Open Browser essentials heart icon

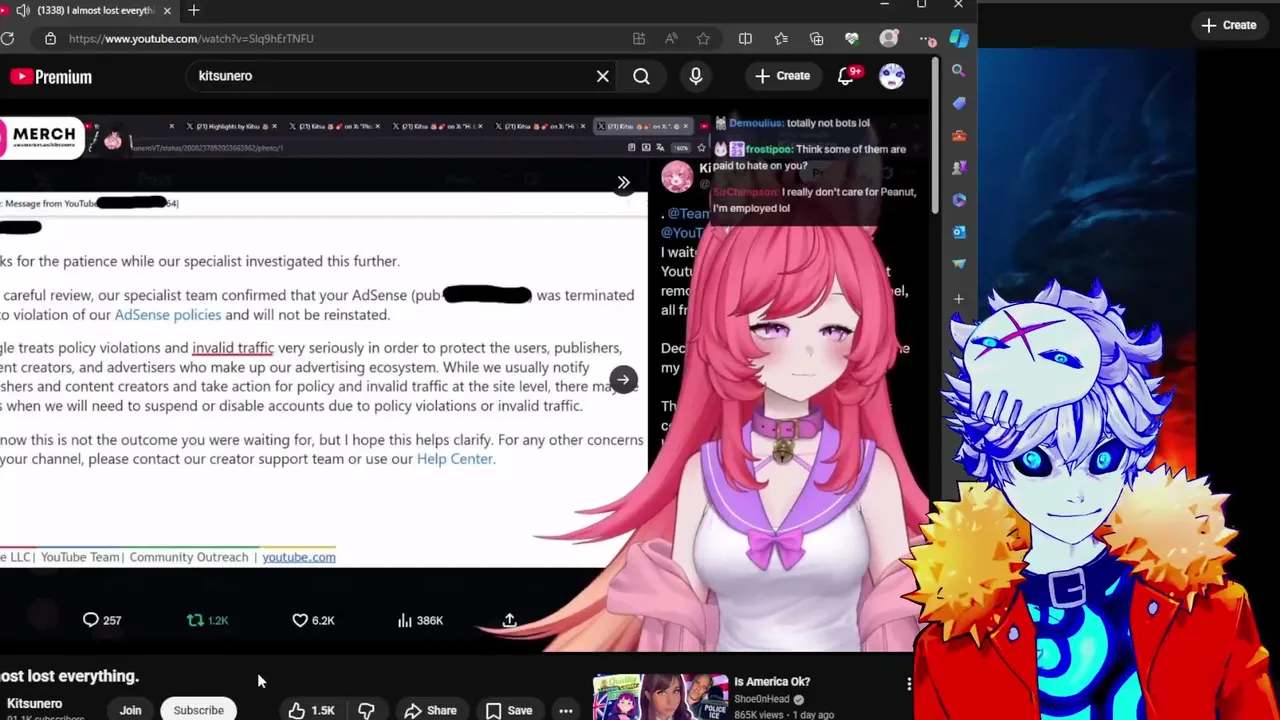click(852, 39)
